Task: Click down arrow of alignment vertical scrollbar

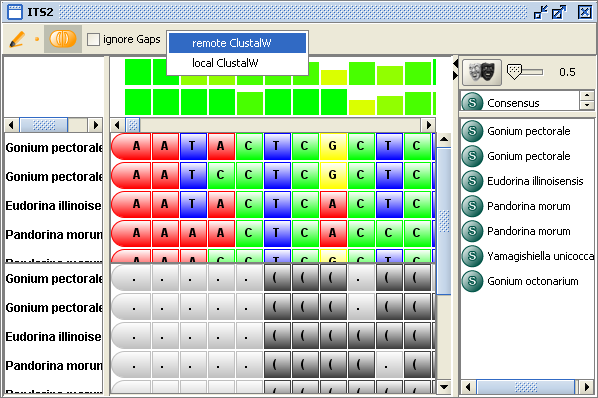Action: pos(444,387)
